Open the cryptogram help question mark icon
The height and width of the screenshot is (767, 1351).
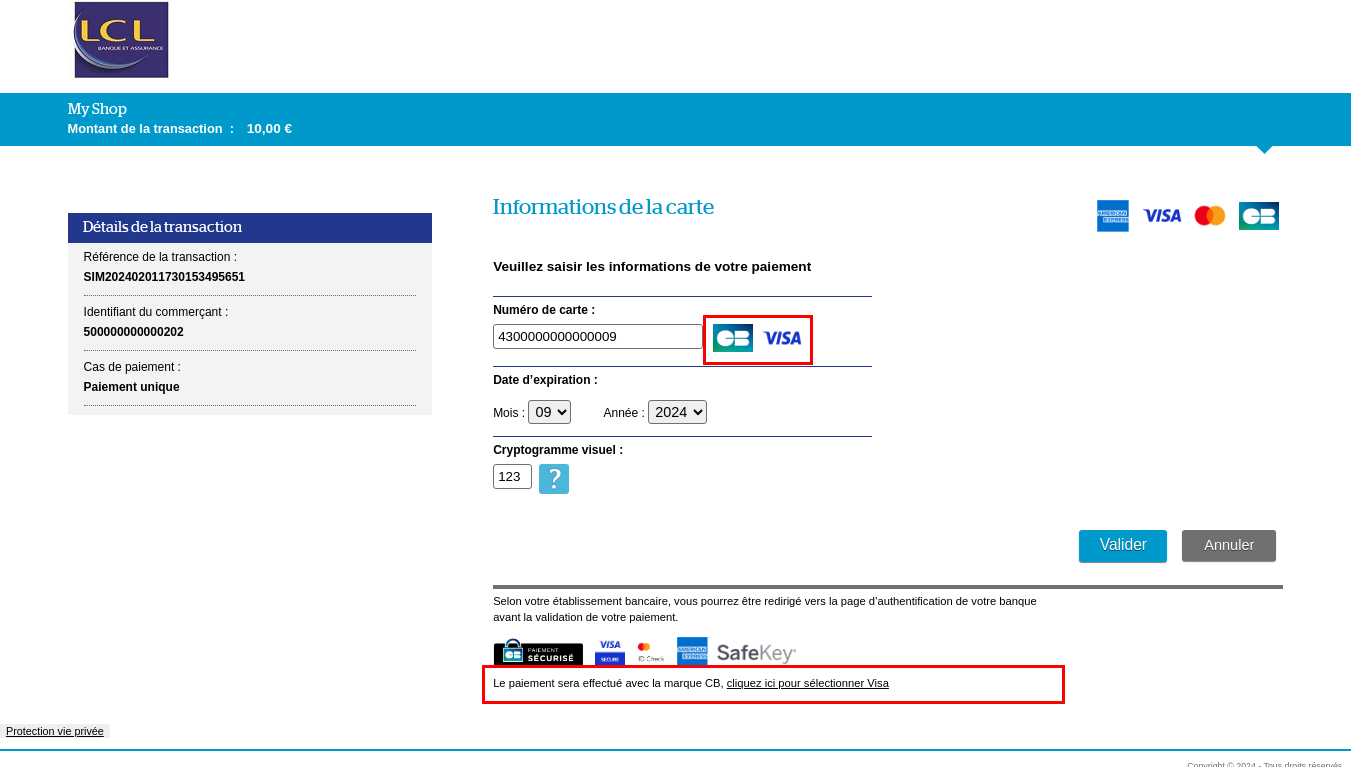coord(554,479)
